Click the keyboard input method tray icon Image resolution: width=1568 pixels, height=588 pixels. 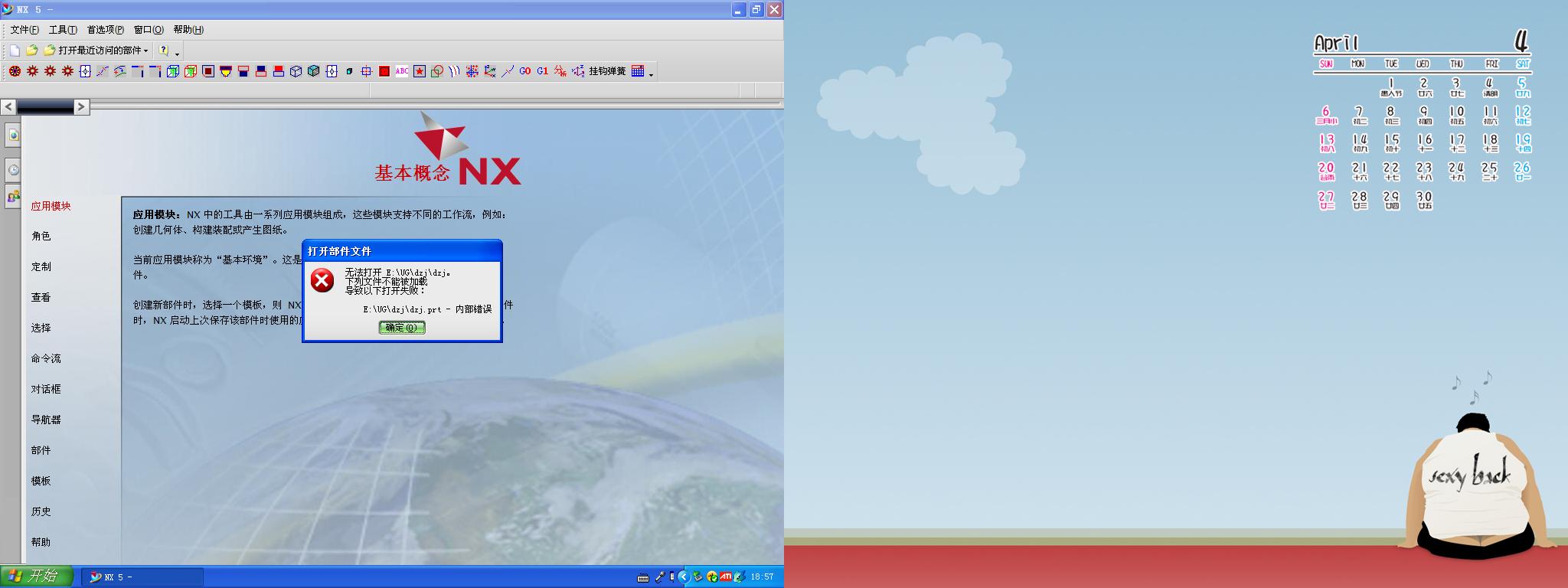point(643,577)
